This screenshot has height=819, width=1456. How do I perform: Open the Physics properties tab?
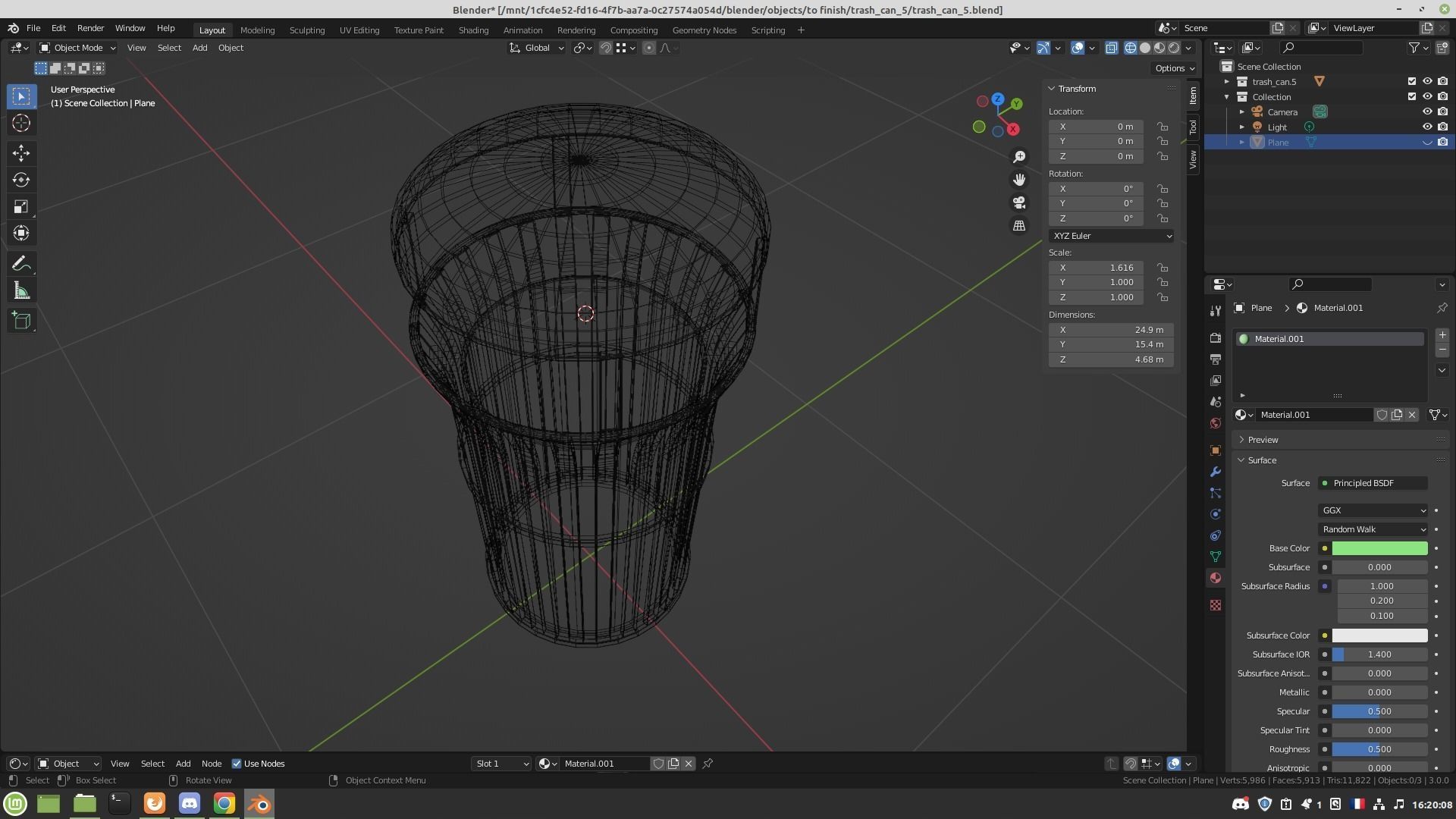click(1216, 514)
